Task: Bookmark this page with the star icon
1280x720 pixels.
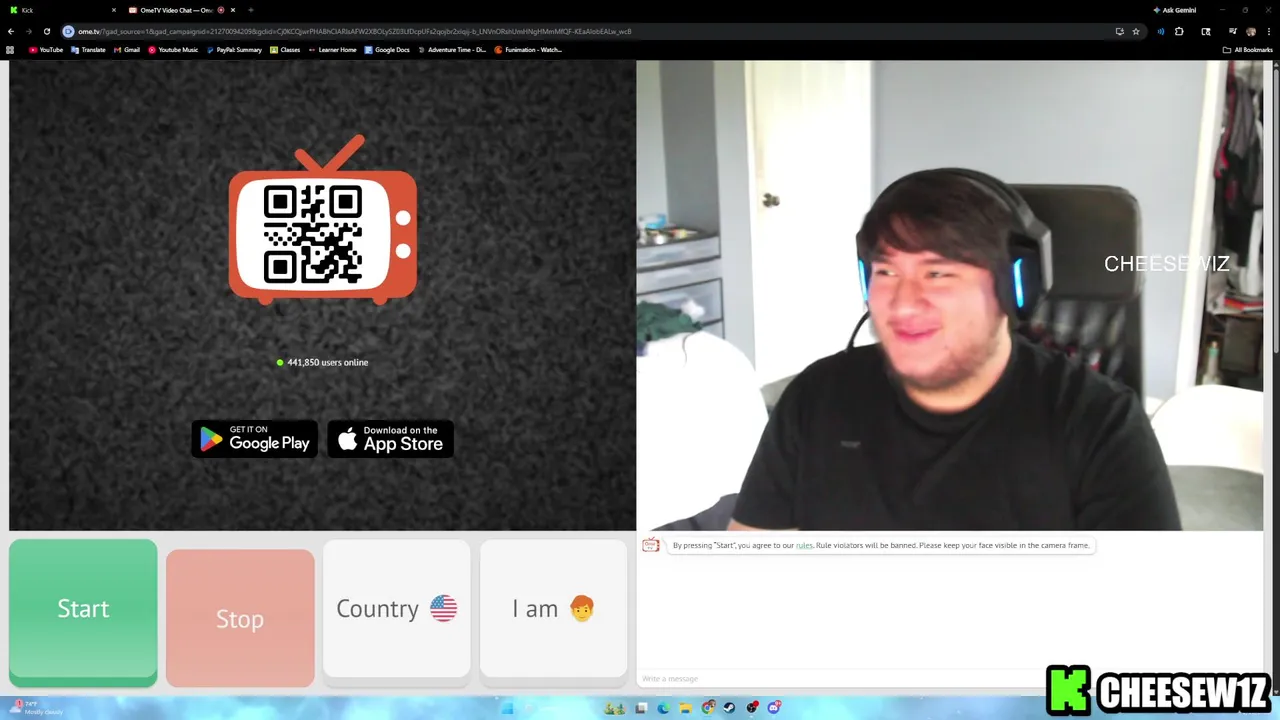Action: coord(1136,31)
